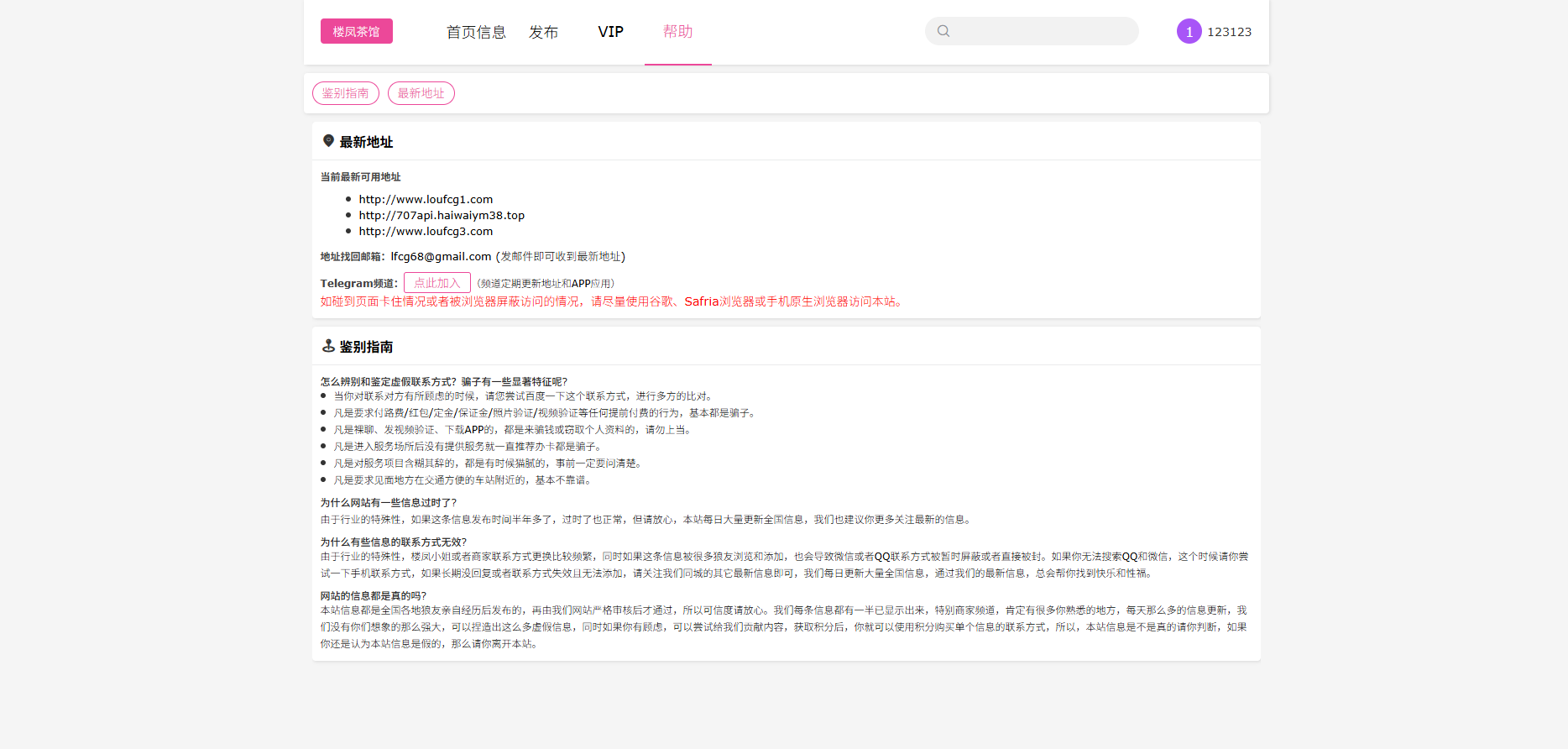Select the 最新地址 pill button
The height and width of the screenshot is (749, 1568).
(x=421, y=93)
